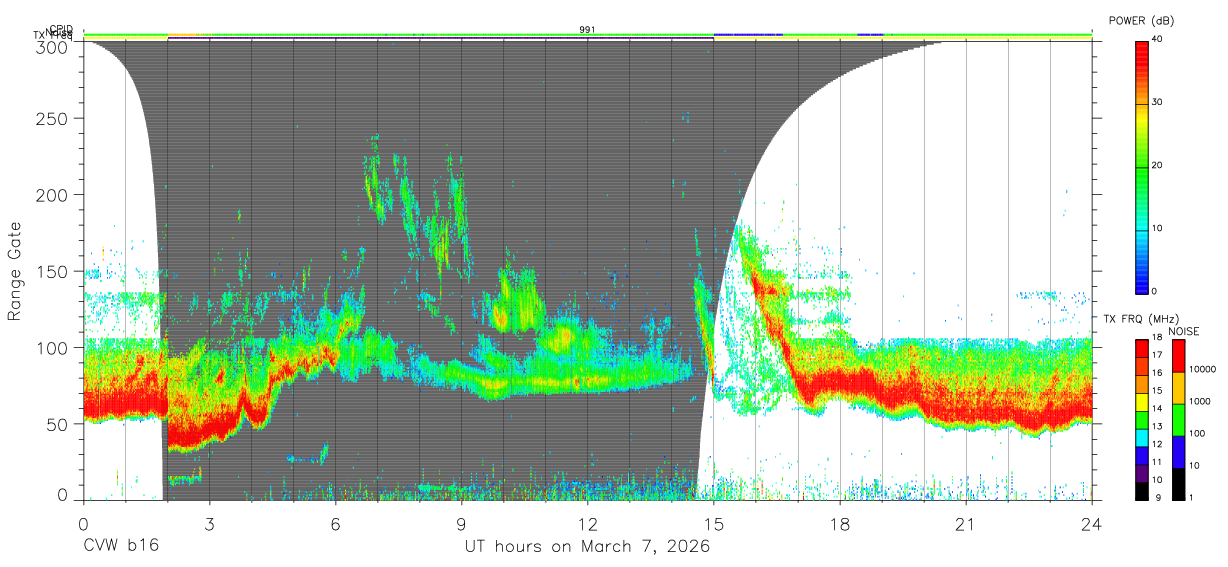
Task: Click the 9 tick on UT hours axis
Action: [461, 524]
